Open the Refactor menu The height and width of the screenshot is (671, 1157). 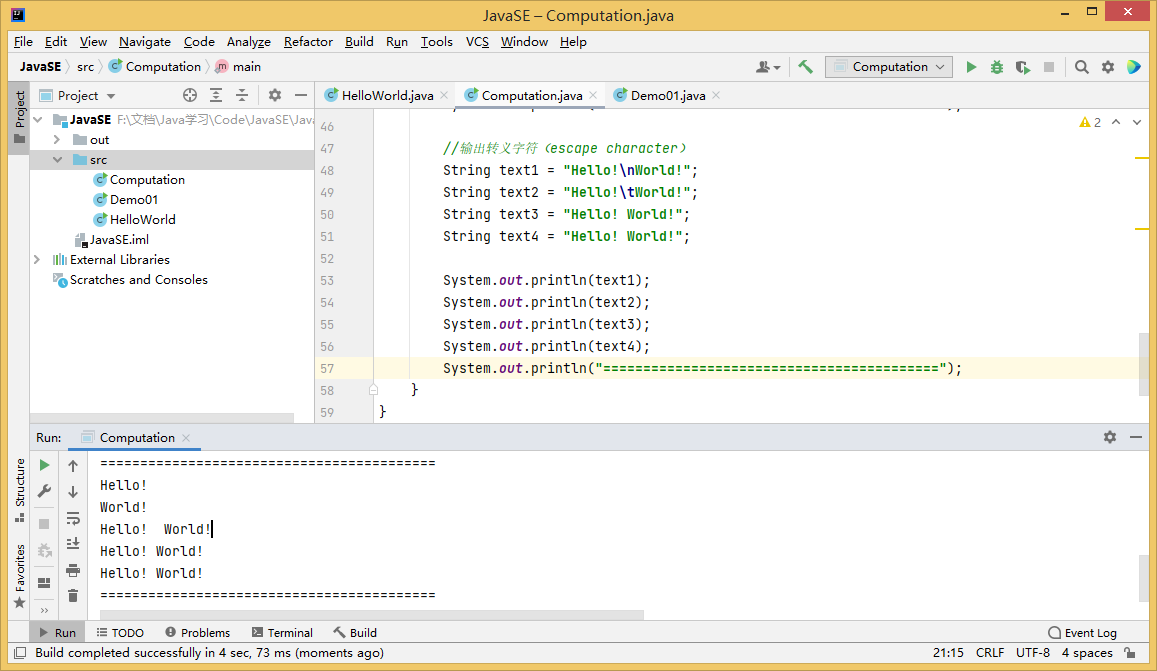point(308,41)
